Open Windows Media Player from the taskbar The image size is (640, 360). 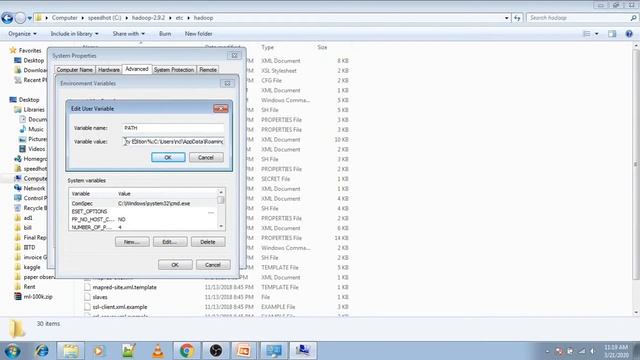tap(99, 351)
